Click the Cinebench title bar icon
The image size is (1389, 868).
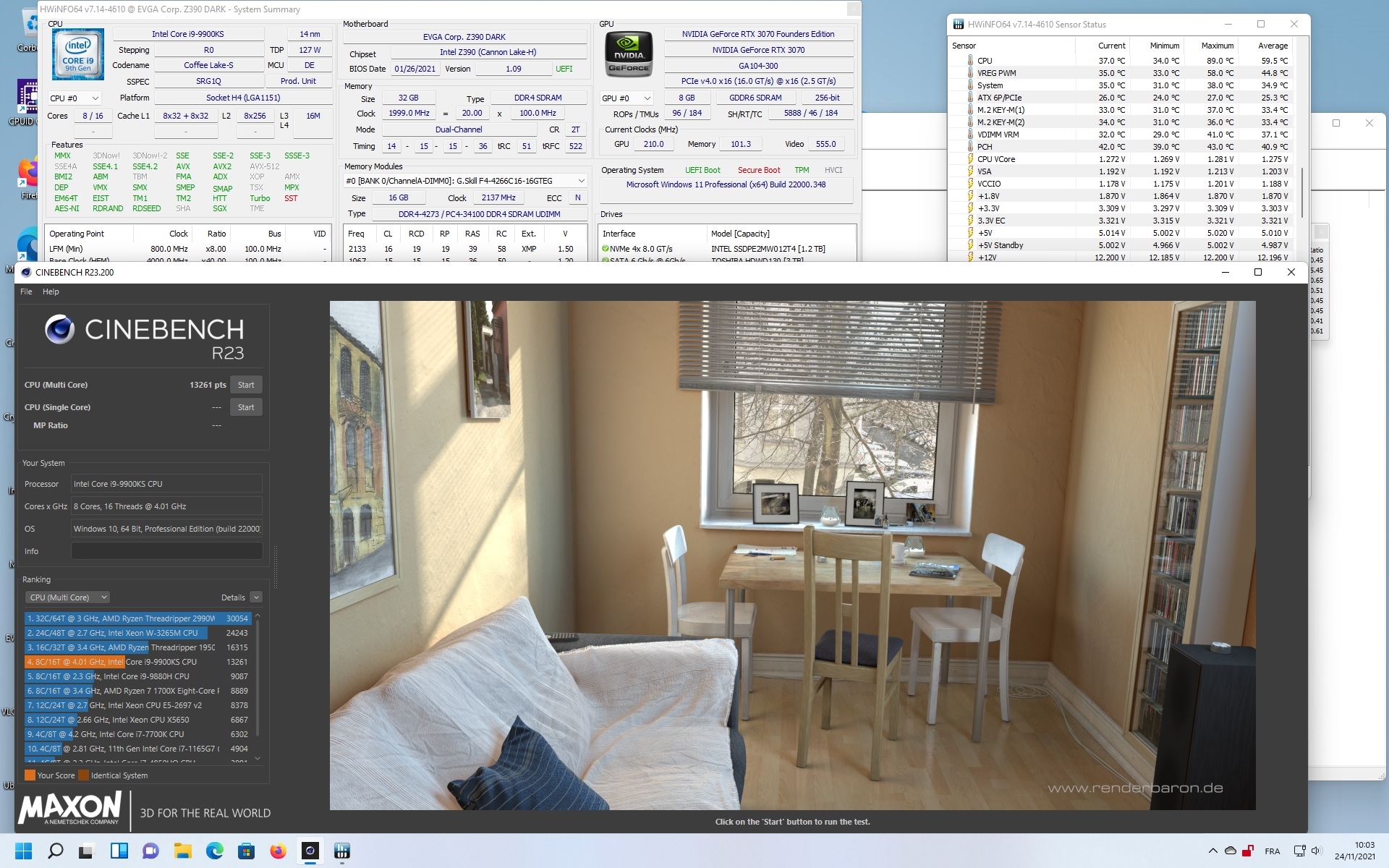pos(26,272)
